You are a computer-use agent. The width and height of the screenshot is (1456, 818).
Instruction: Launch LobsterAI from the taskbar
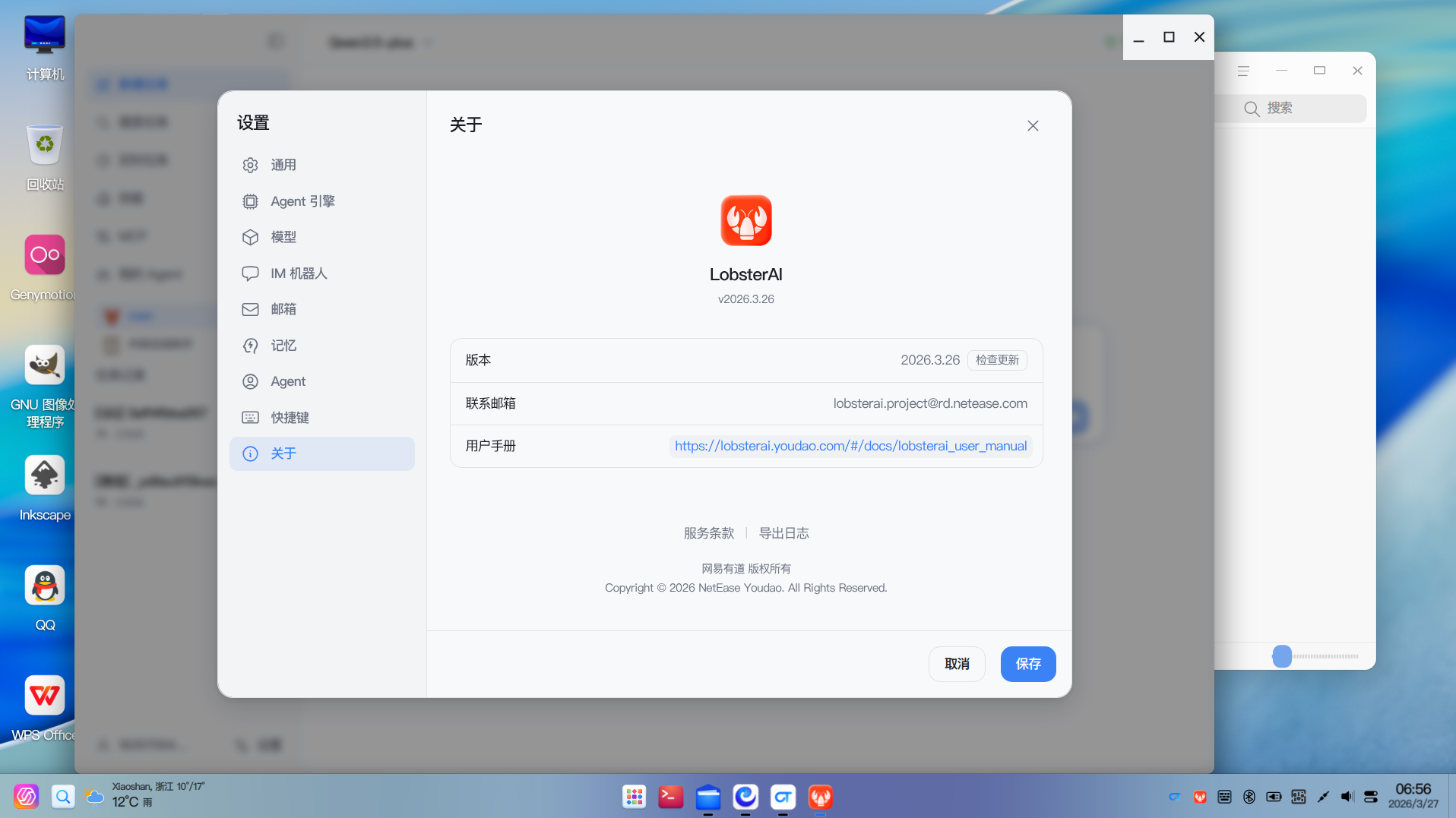coord(820,797)
